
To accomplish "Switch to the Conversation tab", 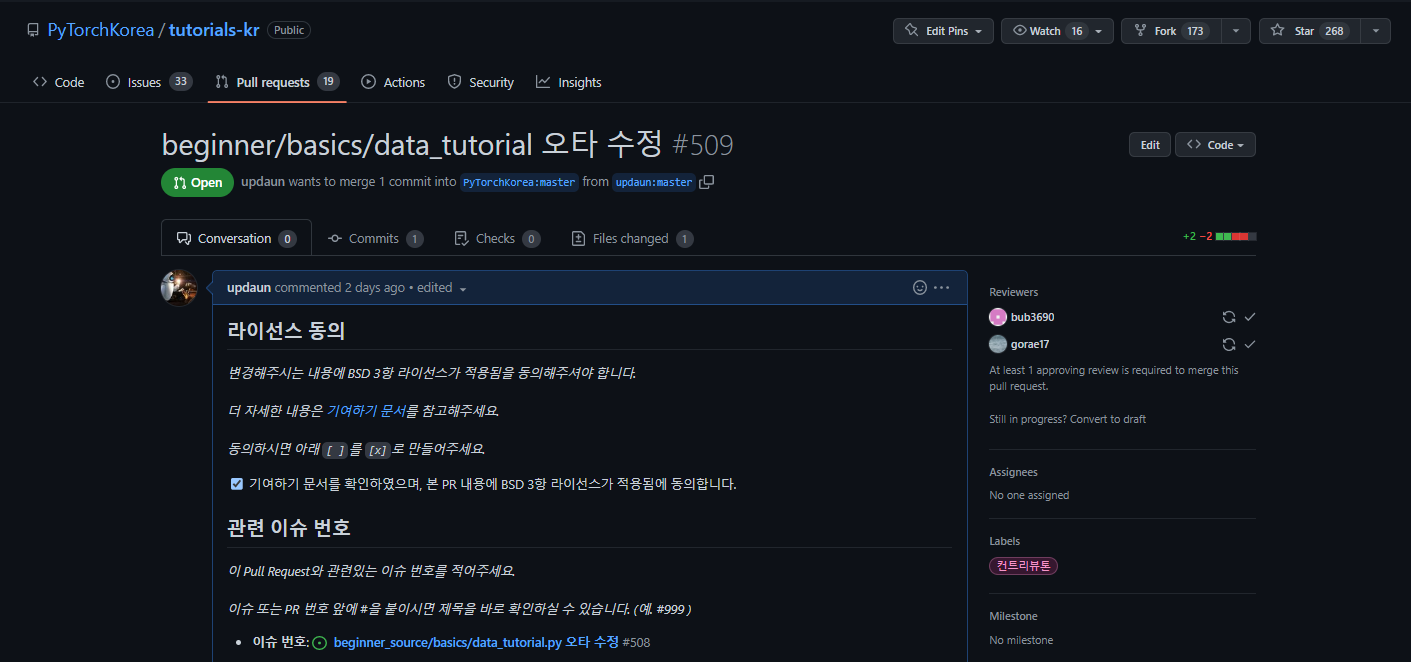I will 236,238.
